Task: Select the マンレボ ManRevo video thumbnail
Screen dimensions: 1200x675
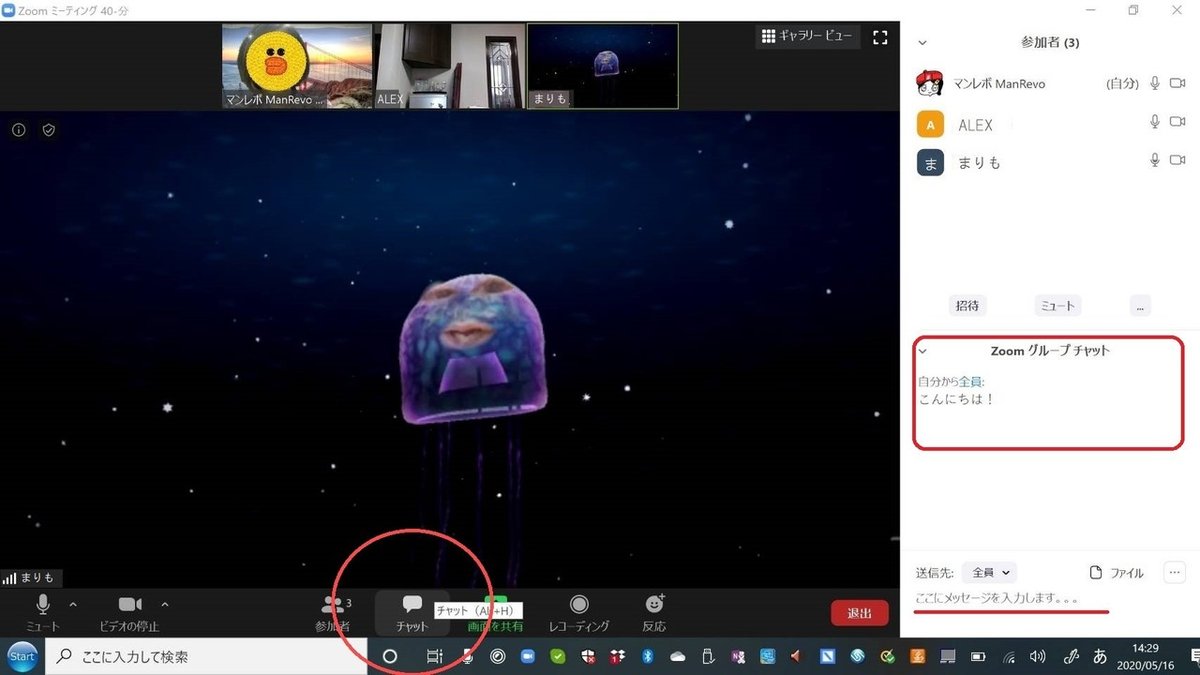Action: pos(297,66)
